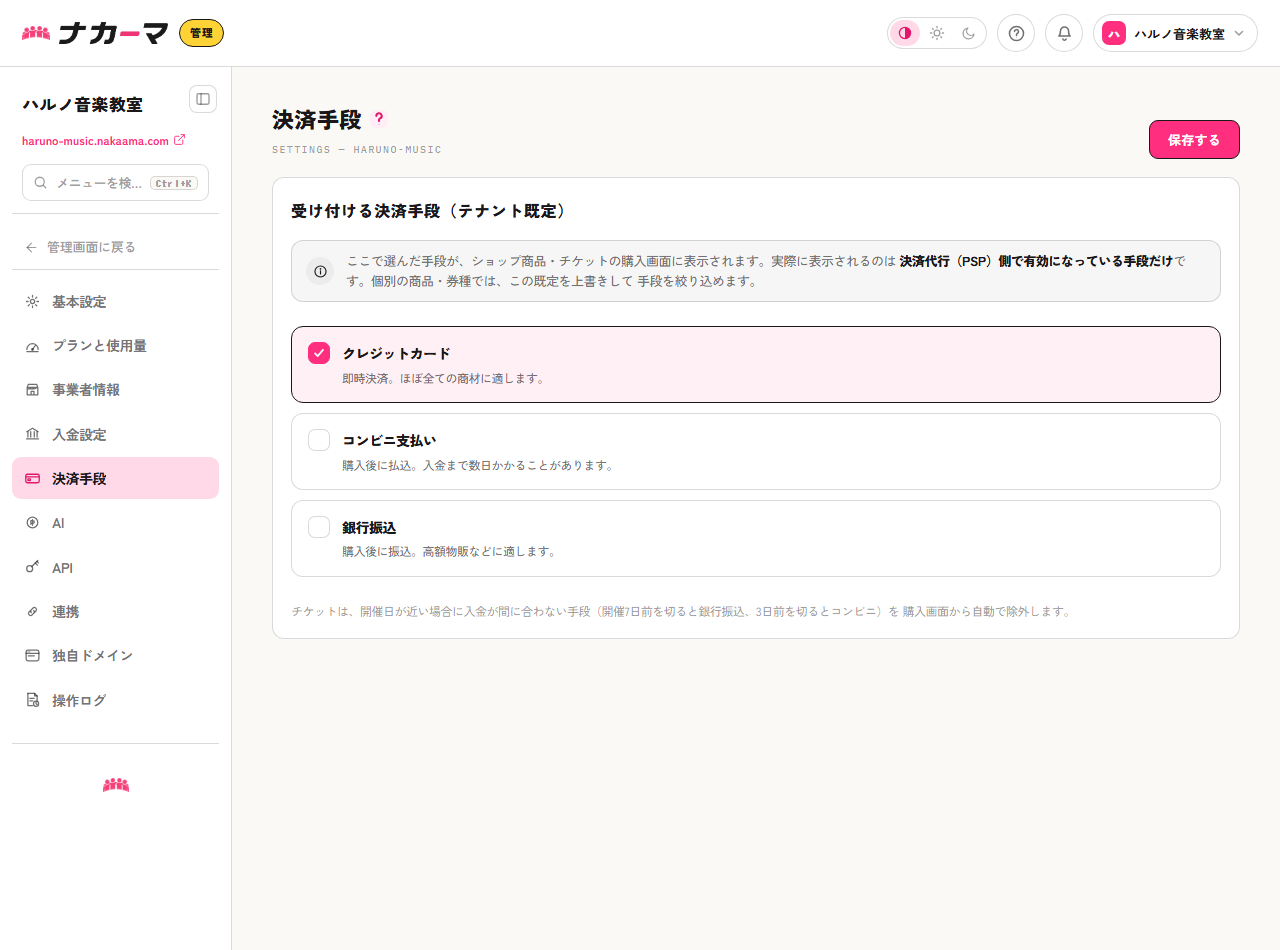This screenshot has width=1280, height=950.
Task: Click the SETTINGS — HARUNO-MUSIC breadcrumb text
Action: click(357, 150)
